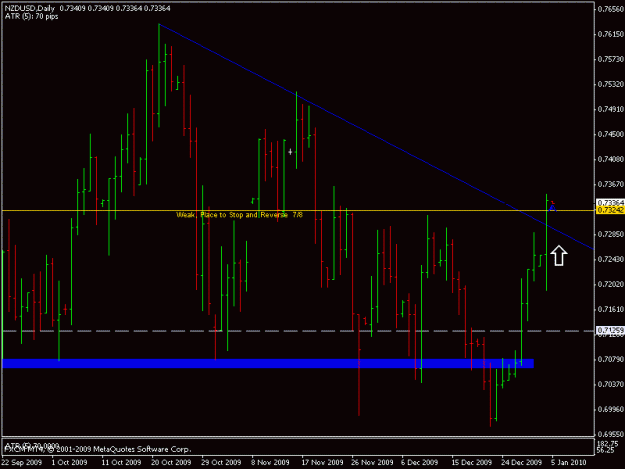Click the 0.70790 price axis label
This screenshot has width=625, height=469.
pos(611,359)
